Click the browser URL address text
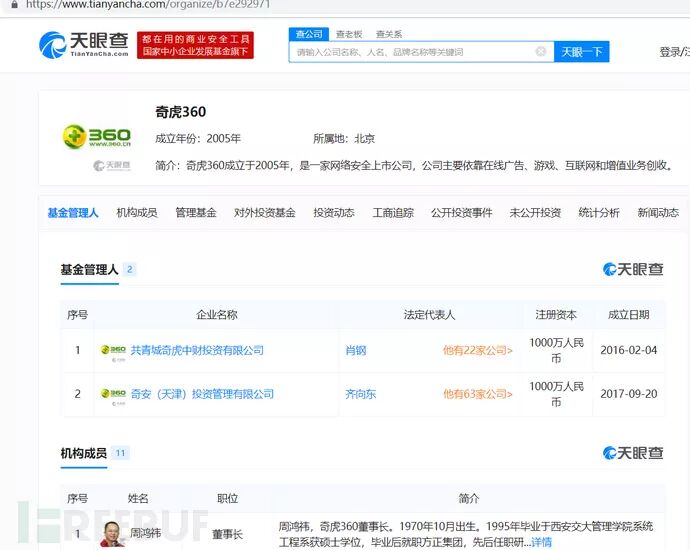Image resolution: width=690 pixels, height=550 pixels. (148, 5)
